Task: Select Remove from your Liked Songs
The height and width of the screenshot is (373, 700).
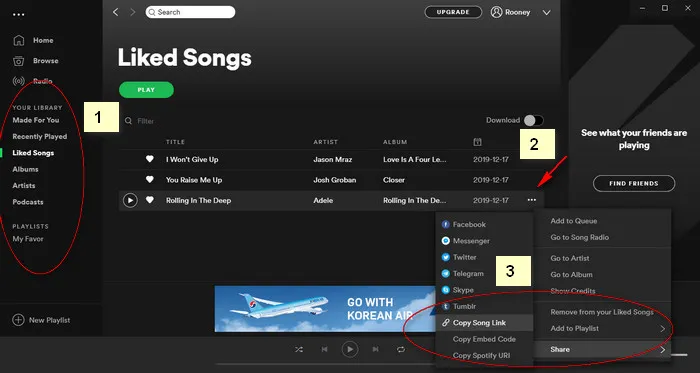Action: coord(602,312)
